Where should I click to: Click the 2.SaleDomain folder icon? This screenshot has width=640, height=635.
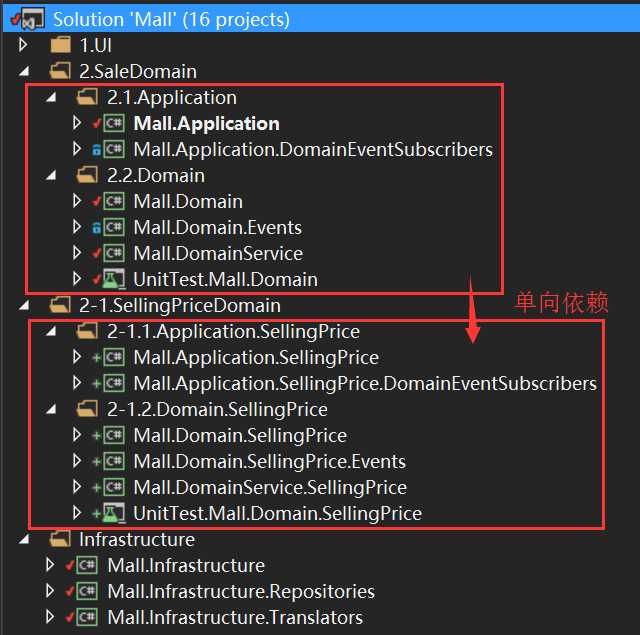point(60,71)
